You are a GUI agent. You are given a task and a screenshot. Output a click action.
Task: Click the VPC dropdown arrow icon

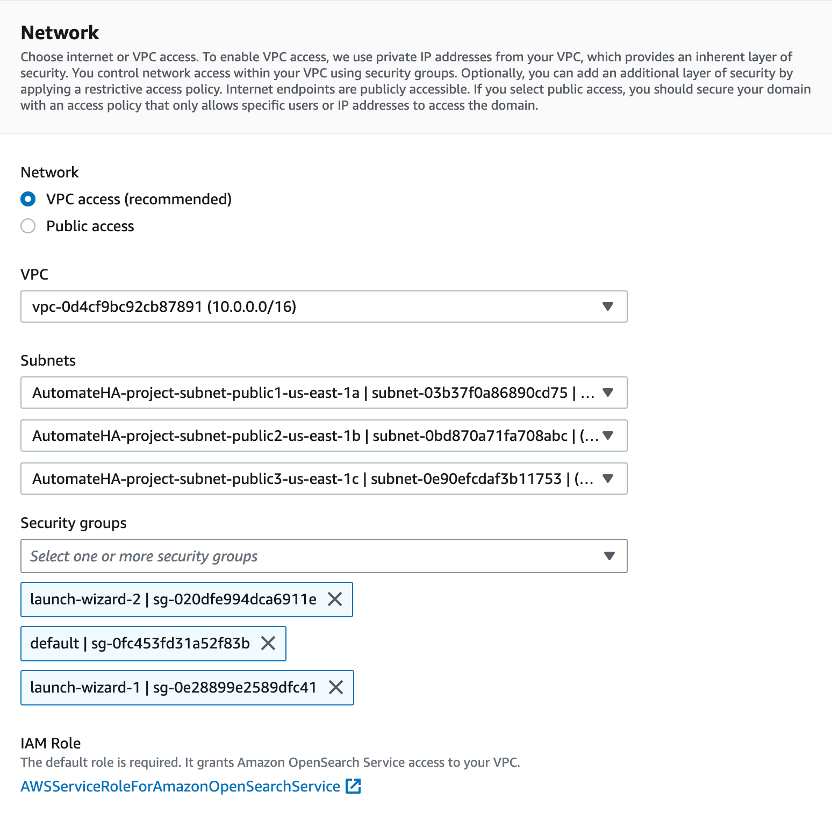[608, 307]
